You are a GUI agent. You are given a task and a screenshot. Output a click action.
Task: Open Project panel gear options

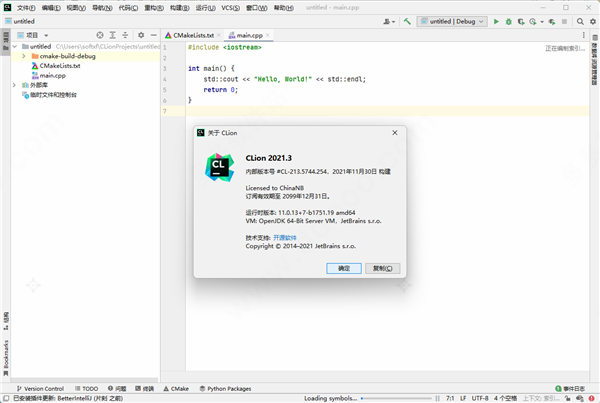coord(141,35)
